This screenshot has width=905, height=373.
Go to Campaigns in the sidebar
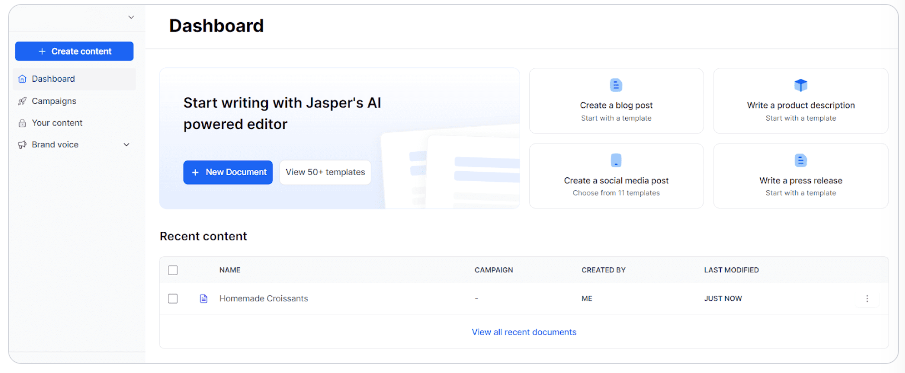(x=74, y=101)
